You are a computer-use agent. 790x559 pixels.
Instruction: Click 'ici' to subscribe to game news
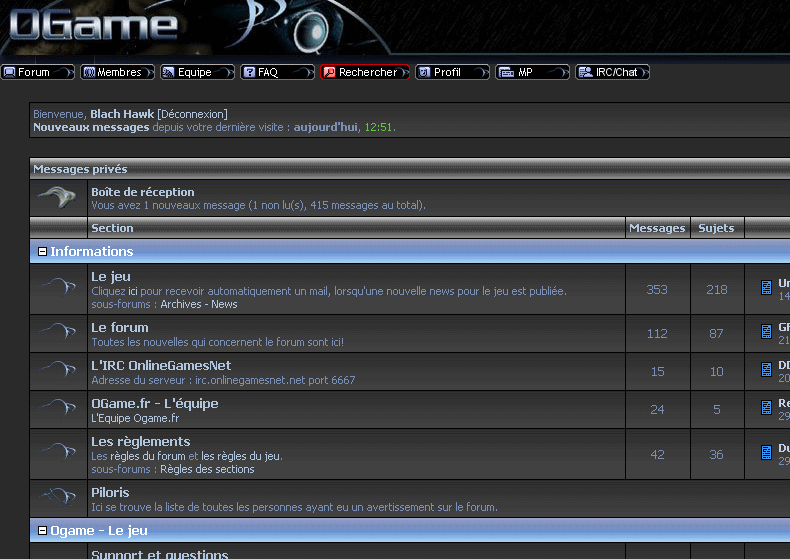point(133,291)
